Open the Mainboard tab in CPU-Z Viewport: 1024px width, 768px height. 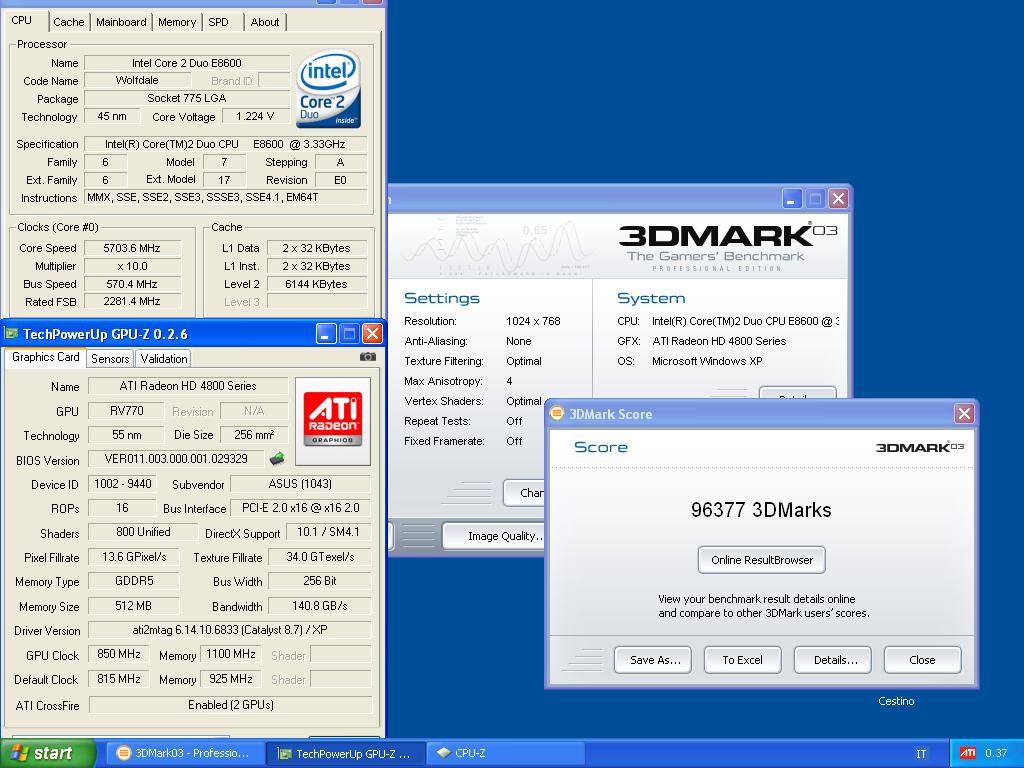point(121,22)
